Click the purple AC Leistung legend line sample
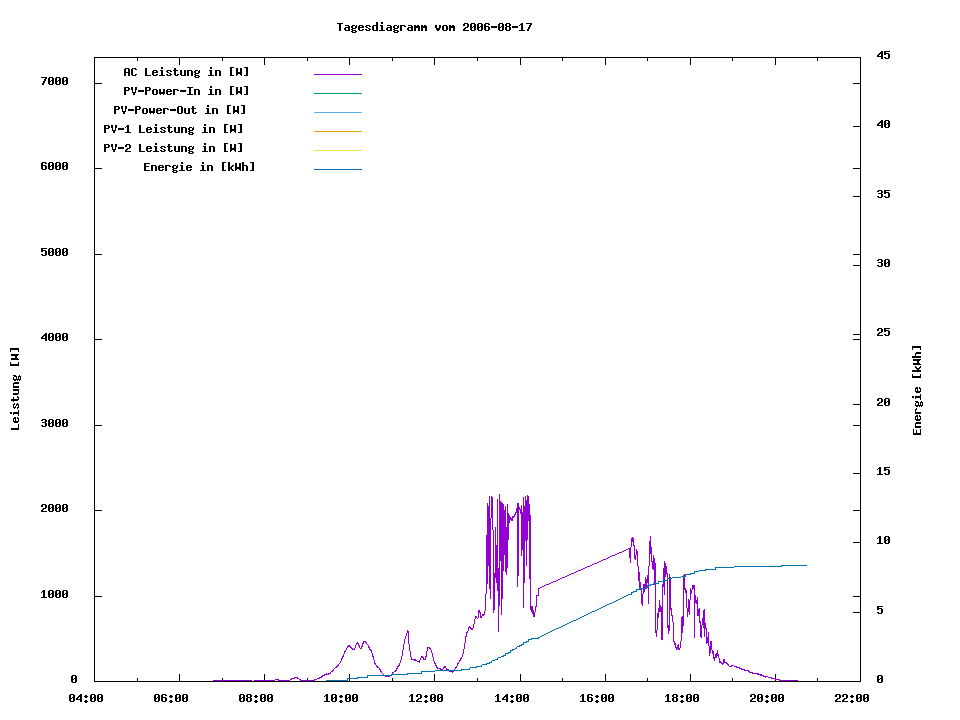Screen dimensions: 960x720 [337, 74]
